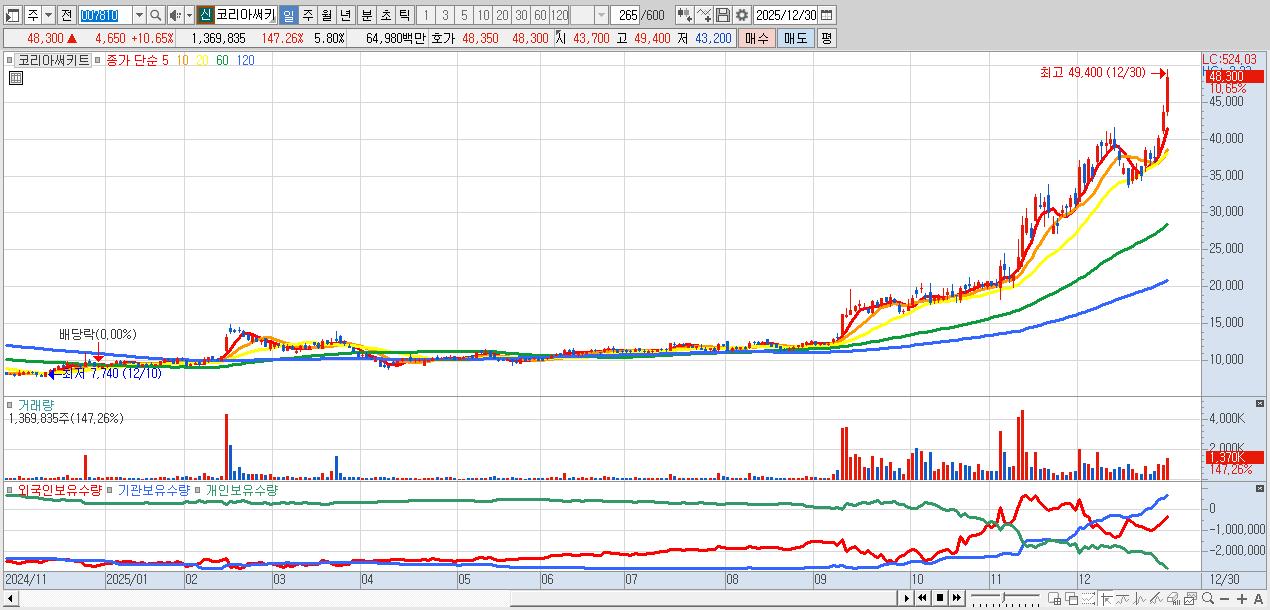
Task: Select the 월 monthly period toggle
Action: pyautogui.click(x=326, y=15)
